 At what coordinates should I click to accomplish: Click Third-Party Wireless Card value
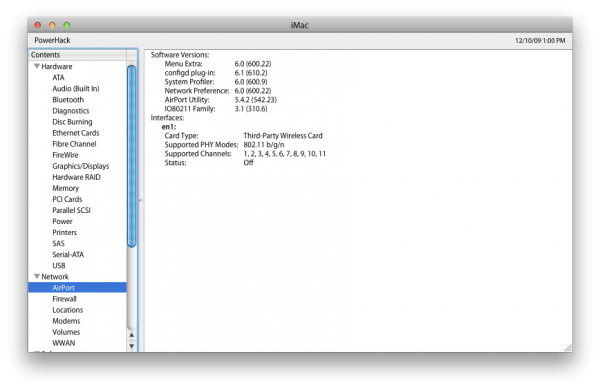[283, 135]
